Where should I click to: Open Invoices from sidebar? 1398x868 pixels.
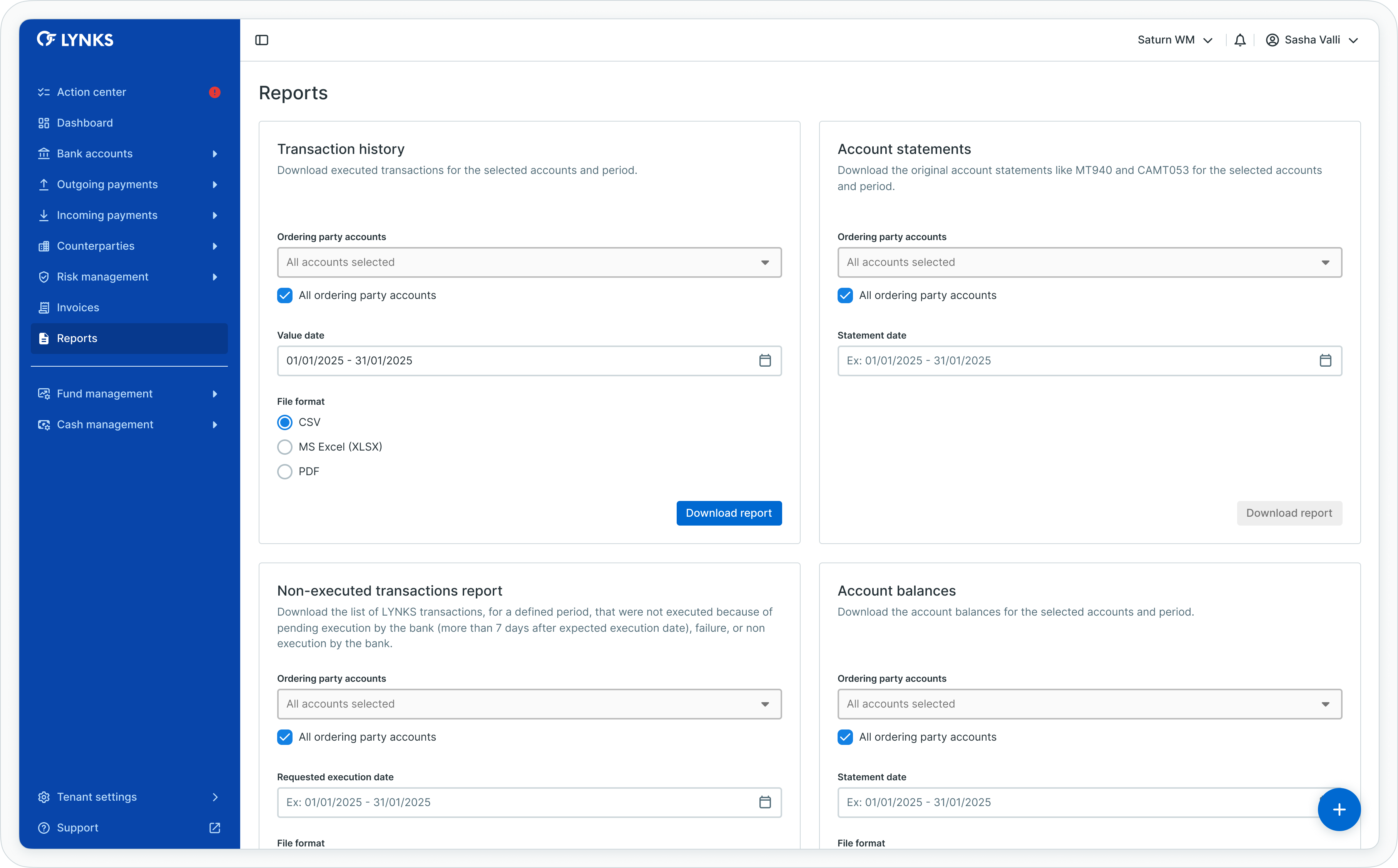coord(78,308)
